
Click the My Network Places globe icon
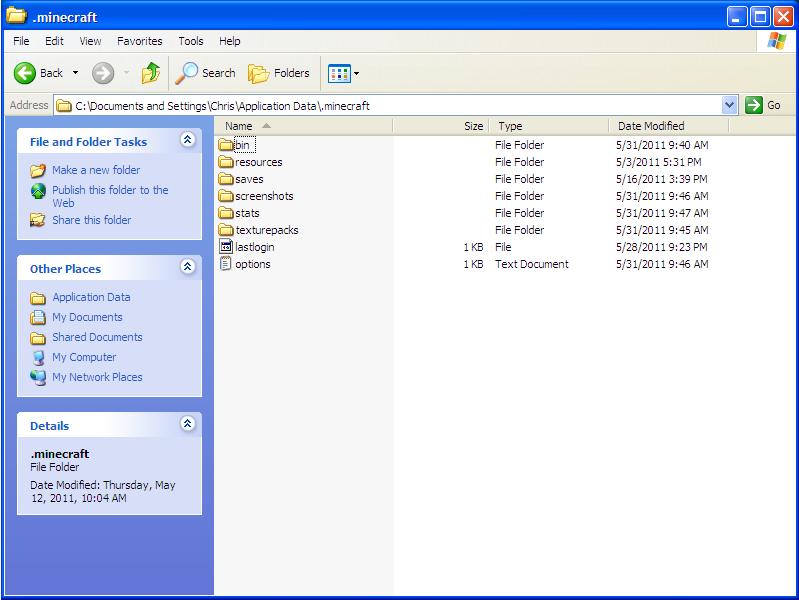(x=38, y=377)
